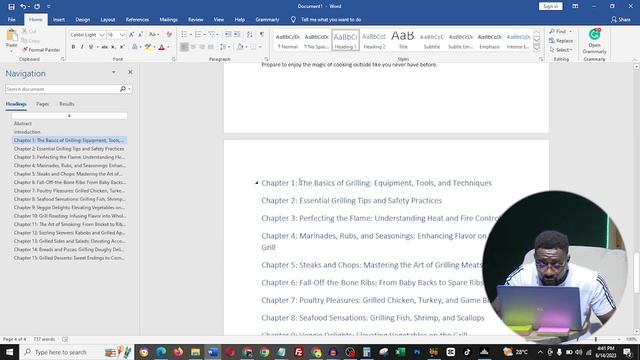Click the Search document field in Navigation

pyautogui.click(x=62, y=89)
